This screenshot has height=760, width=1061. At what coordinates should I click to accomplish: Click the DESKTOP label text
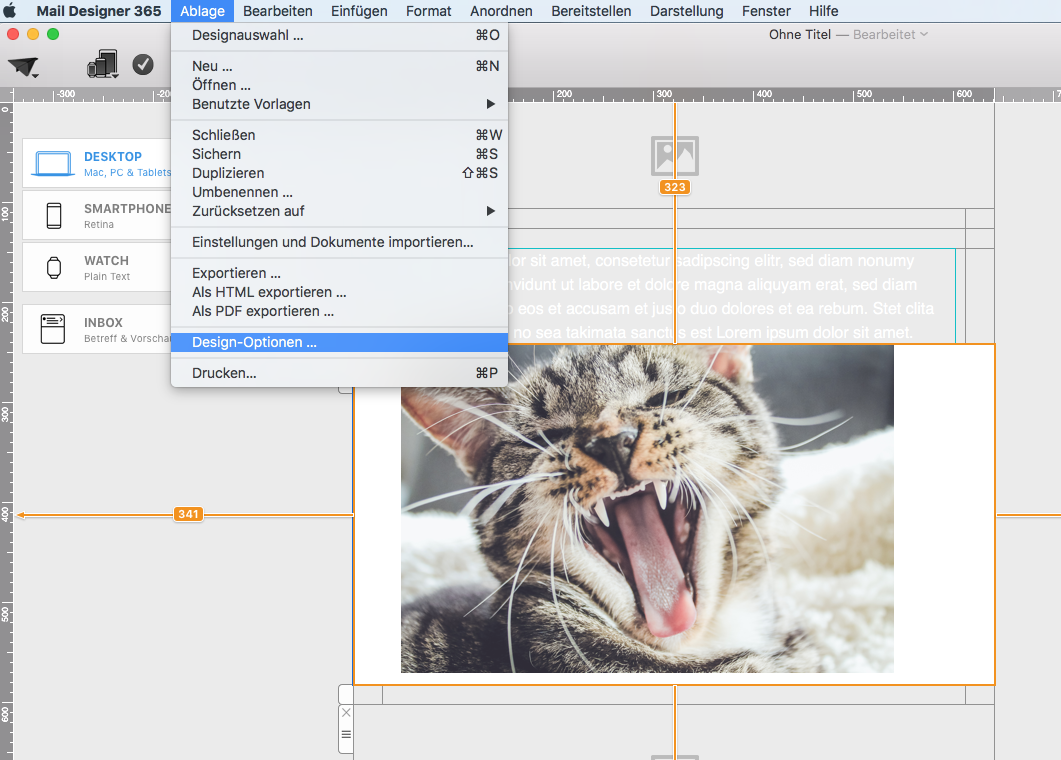(x=113, y=156)
